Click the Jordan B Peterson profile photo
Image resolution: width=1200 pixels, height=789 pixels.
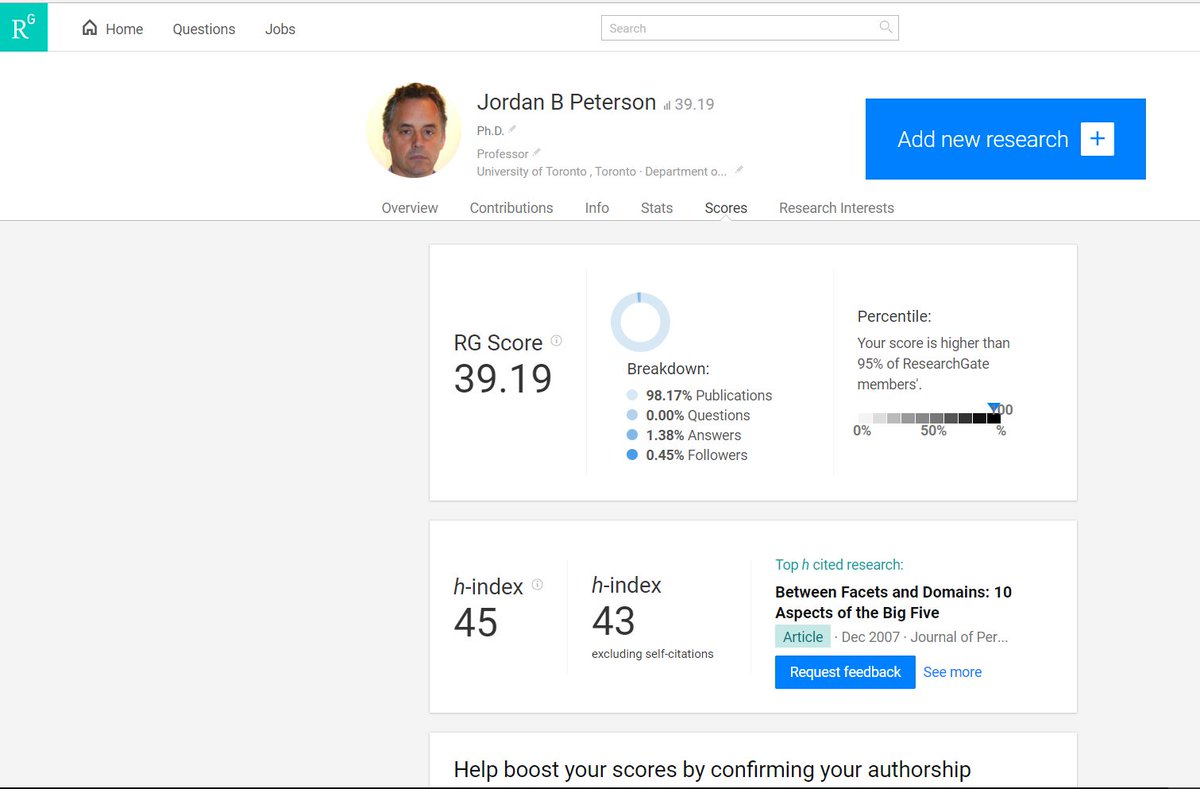414,130
